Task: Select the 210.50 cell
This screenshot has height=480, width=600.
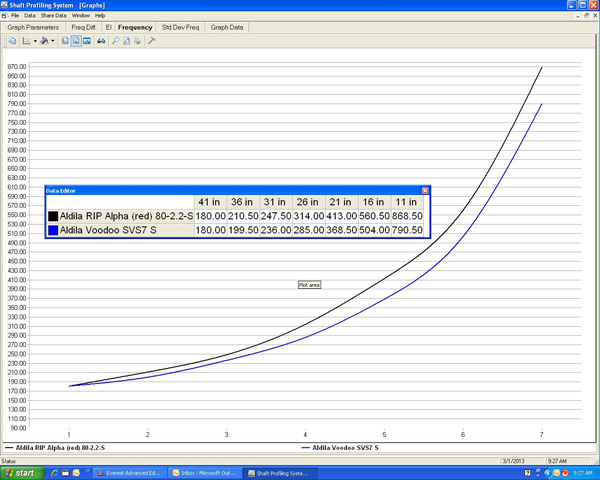Action: tap(243, 216)
